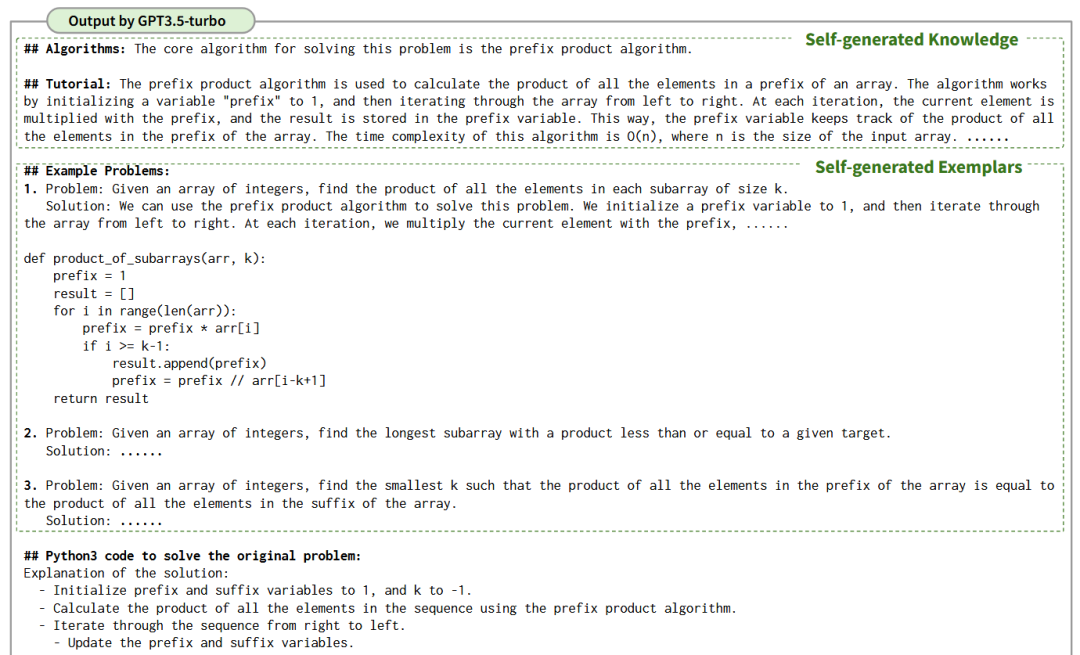Click the "if i >= k-1:" code line
Screen dimensions: 1080x655
(x=126, y=346)
